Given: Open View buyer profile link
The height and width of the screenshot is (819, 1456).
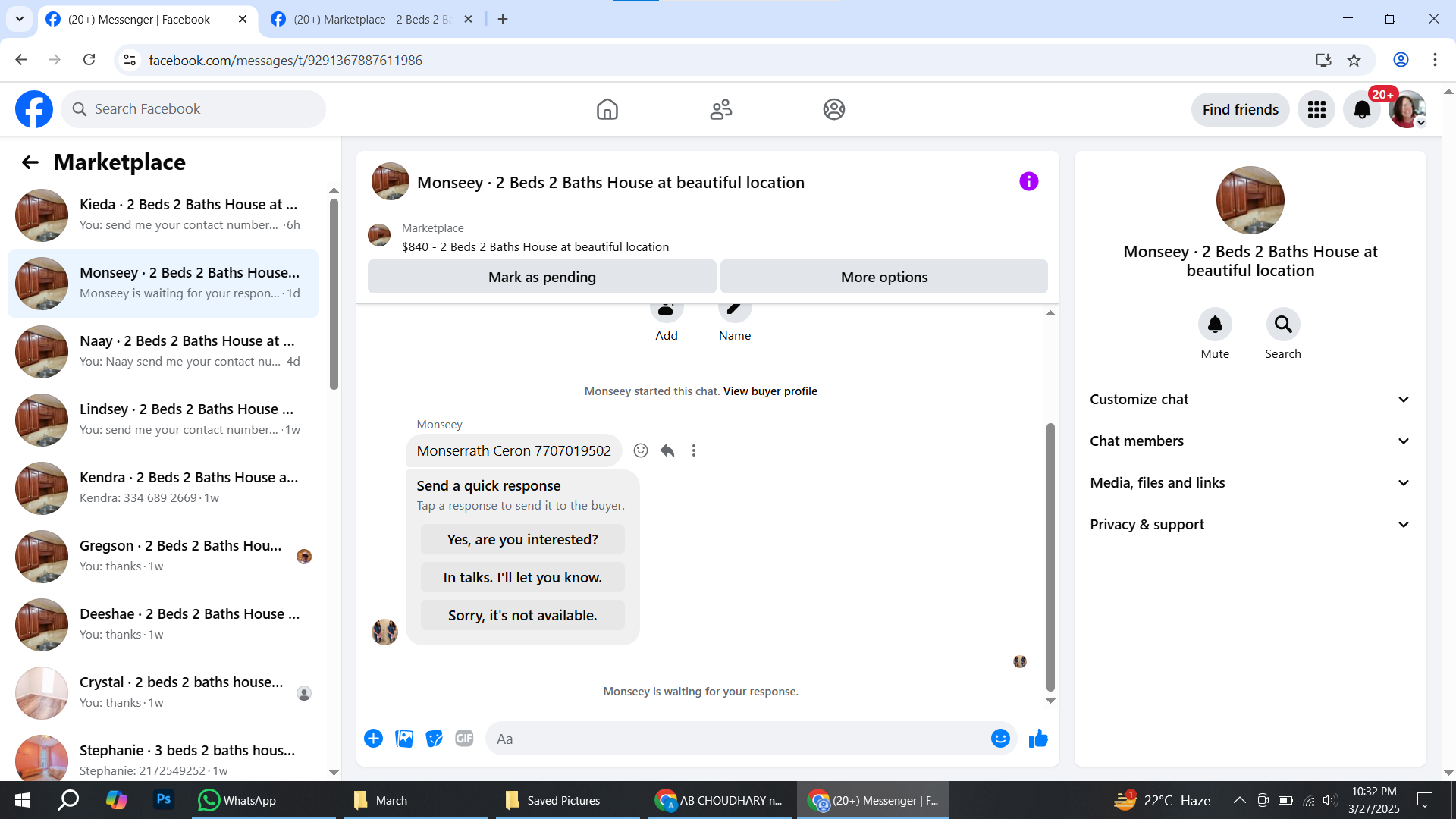Looking at the screenshot, I should pos(770,391).
